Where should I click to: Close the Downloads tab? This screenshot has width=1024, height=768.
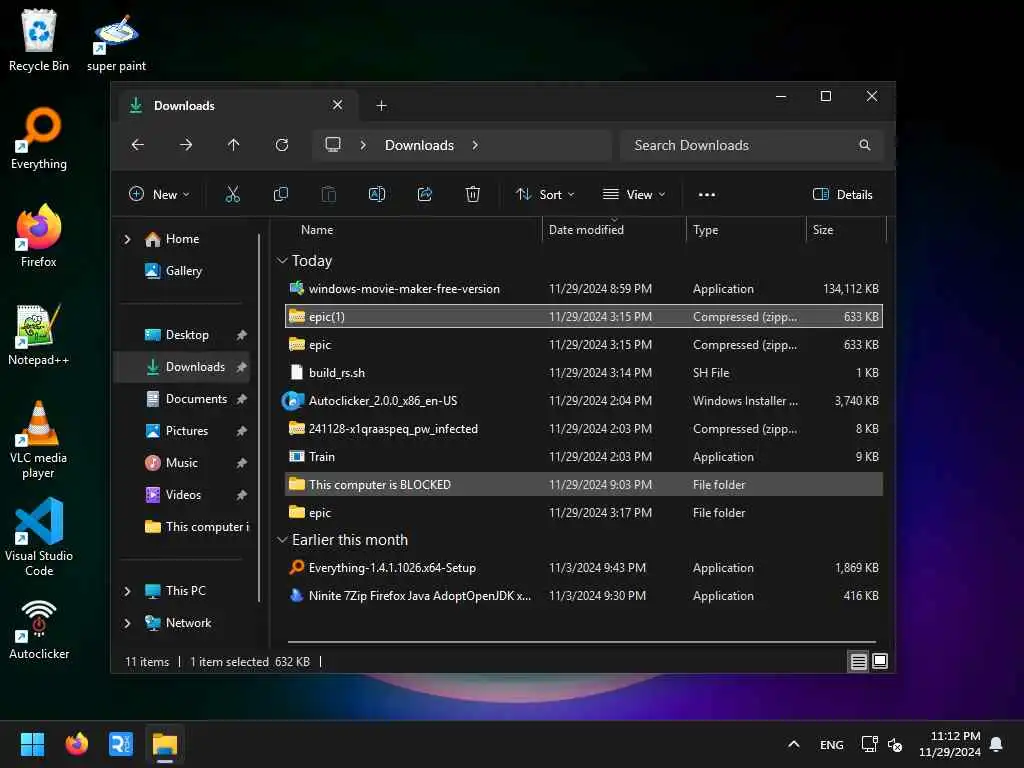(337, 105)
